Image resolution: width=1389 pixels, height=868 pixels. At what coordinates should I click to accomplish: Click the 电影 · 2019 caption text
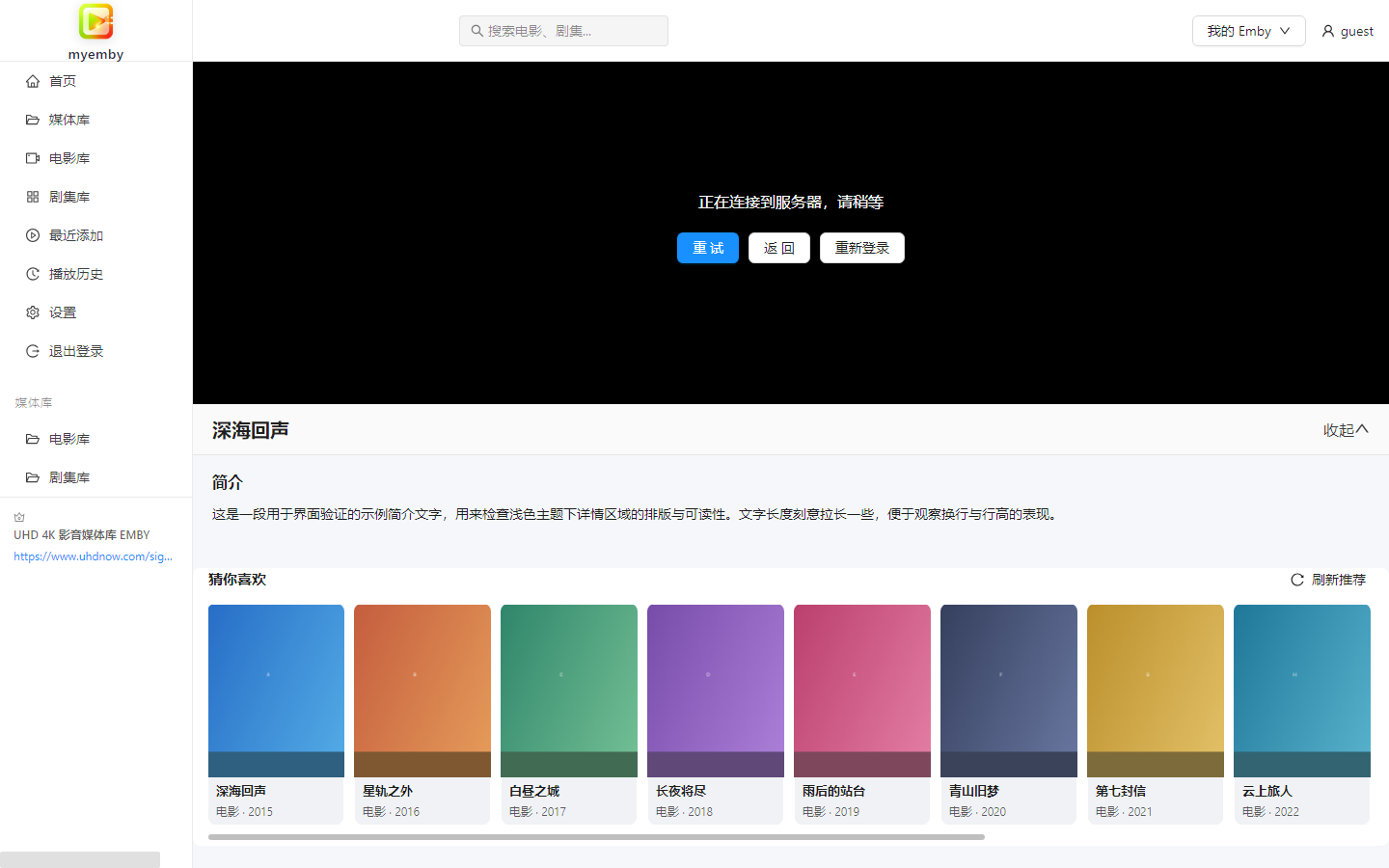tap(831, 812)
